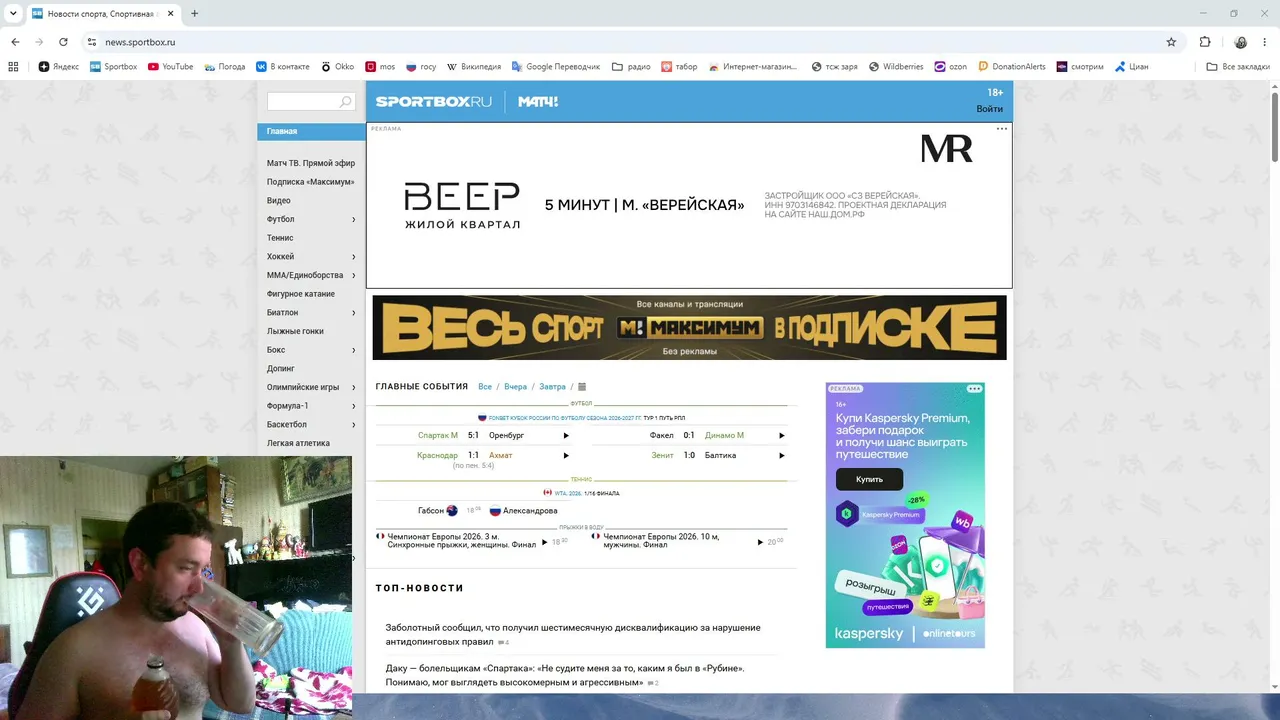Open a new browser tab

(194, 14)
